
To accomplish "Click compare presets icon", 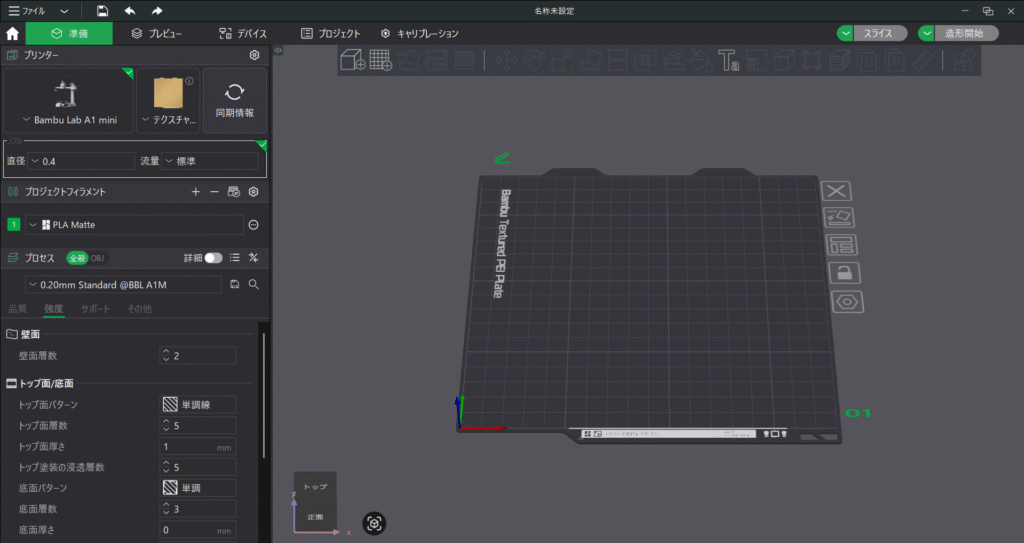I will pos(253,258).
